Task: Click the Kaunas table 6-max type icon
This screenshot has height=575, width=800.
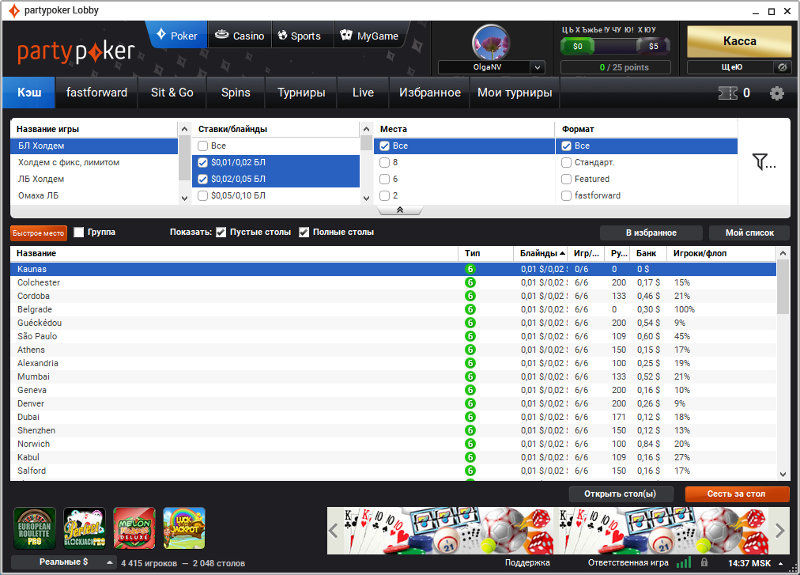Action: (x=470, y=269)
